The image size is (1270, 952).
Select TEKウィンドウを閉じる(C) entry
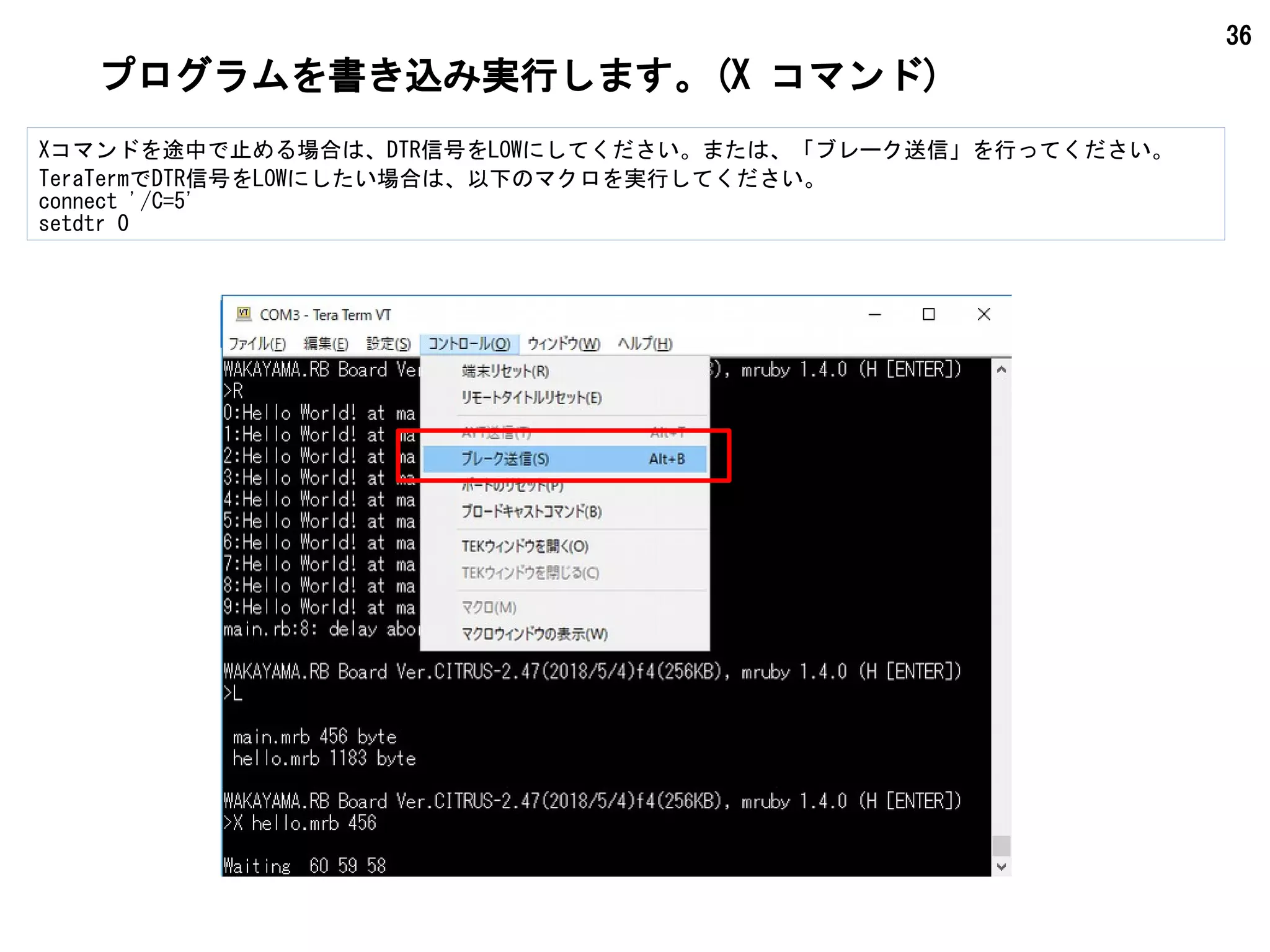565,573
